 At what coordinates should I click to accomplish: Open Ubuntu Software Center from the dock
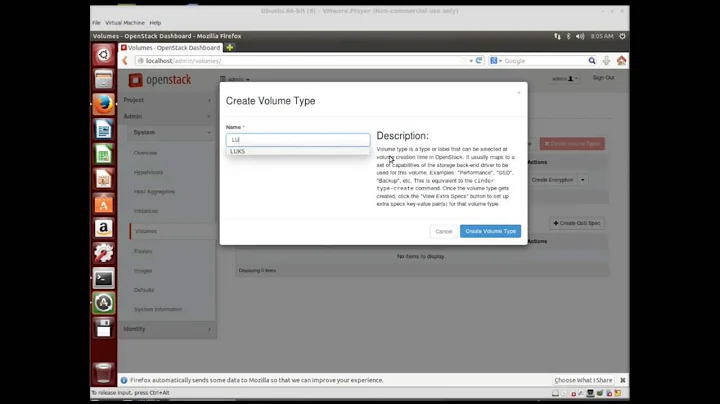click(x=103, y=203)
